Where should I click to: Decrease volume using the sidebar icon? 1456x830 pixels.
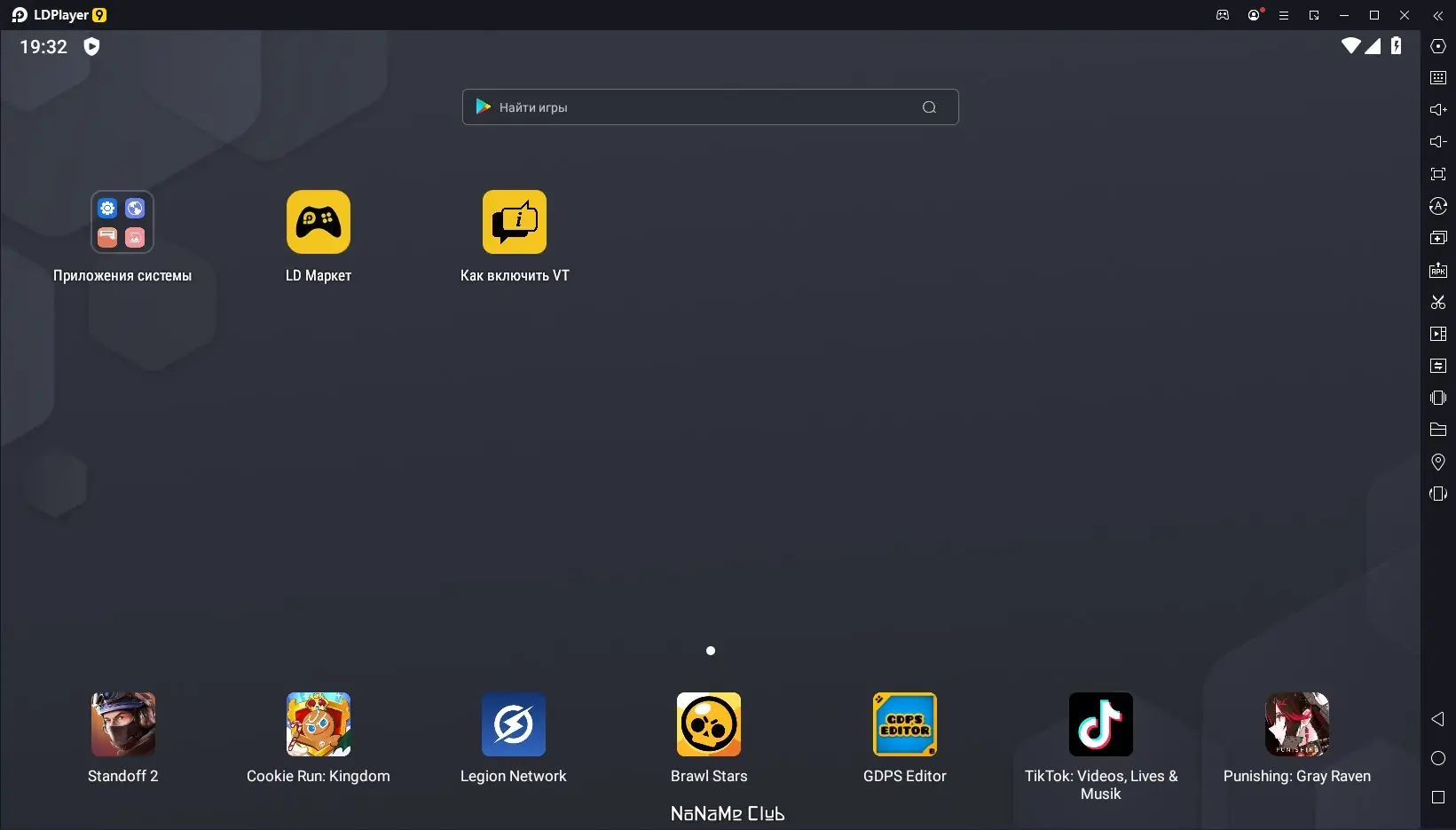tap(1438, 142)
